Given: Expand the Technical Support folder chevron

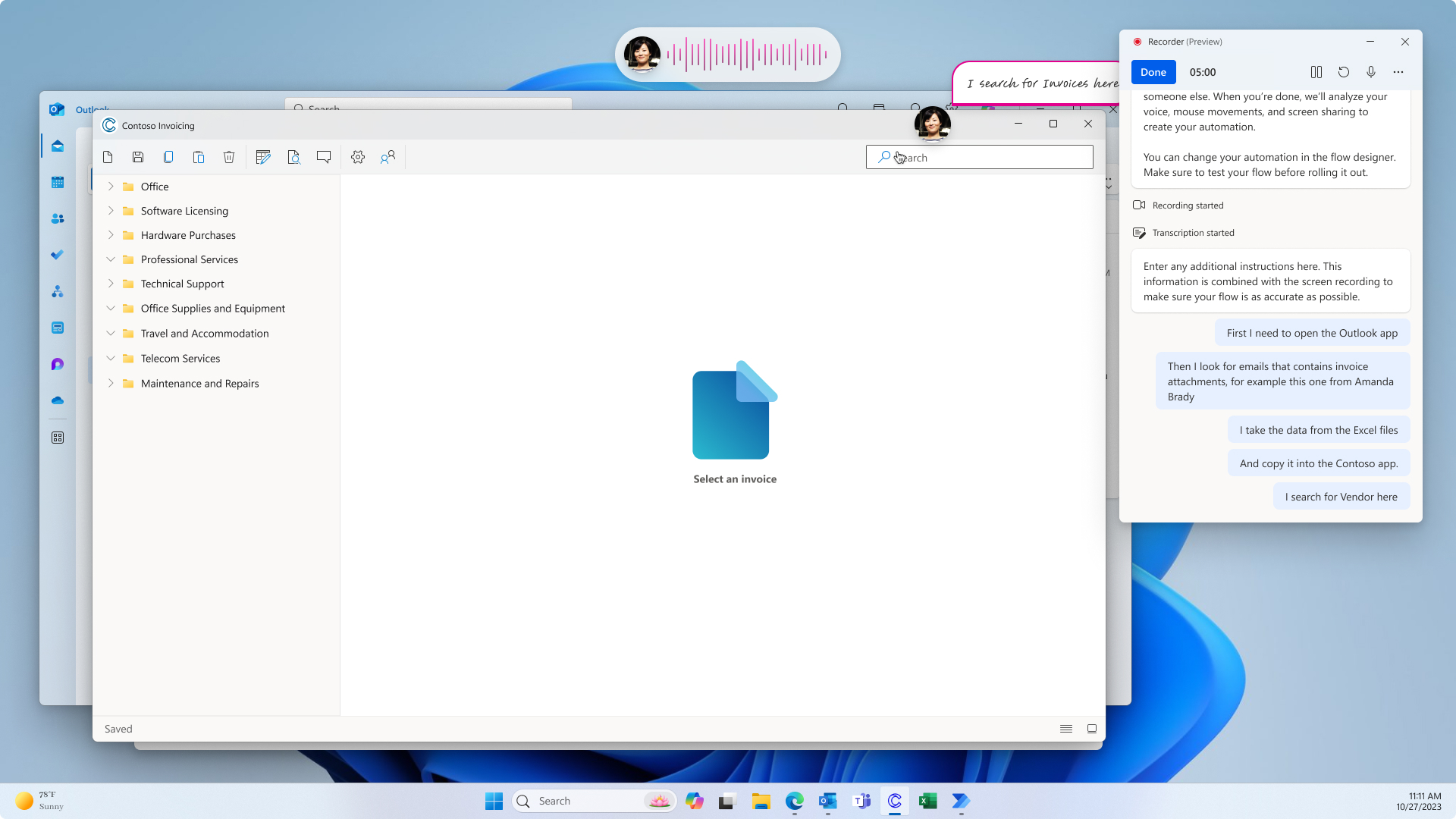Looking at the screenshot, I should (x=111, y=283).
